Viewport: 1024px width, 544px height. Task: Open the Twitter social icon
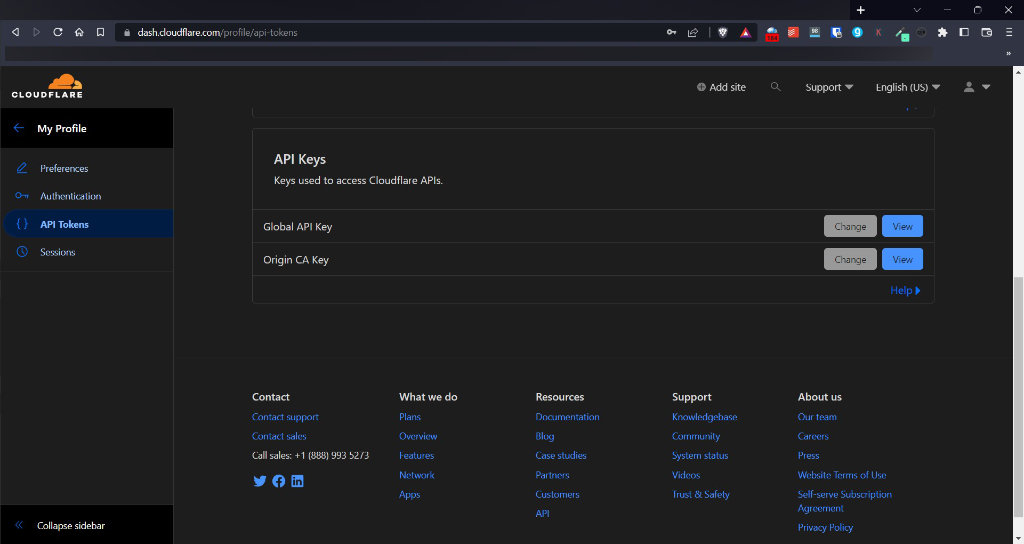(x=259, y=481)
